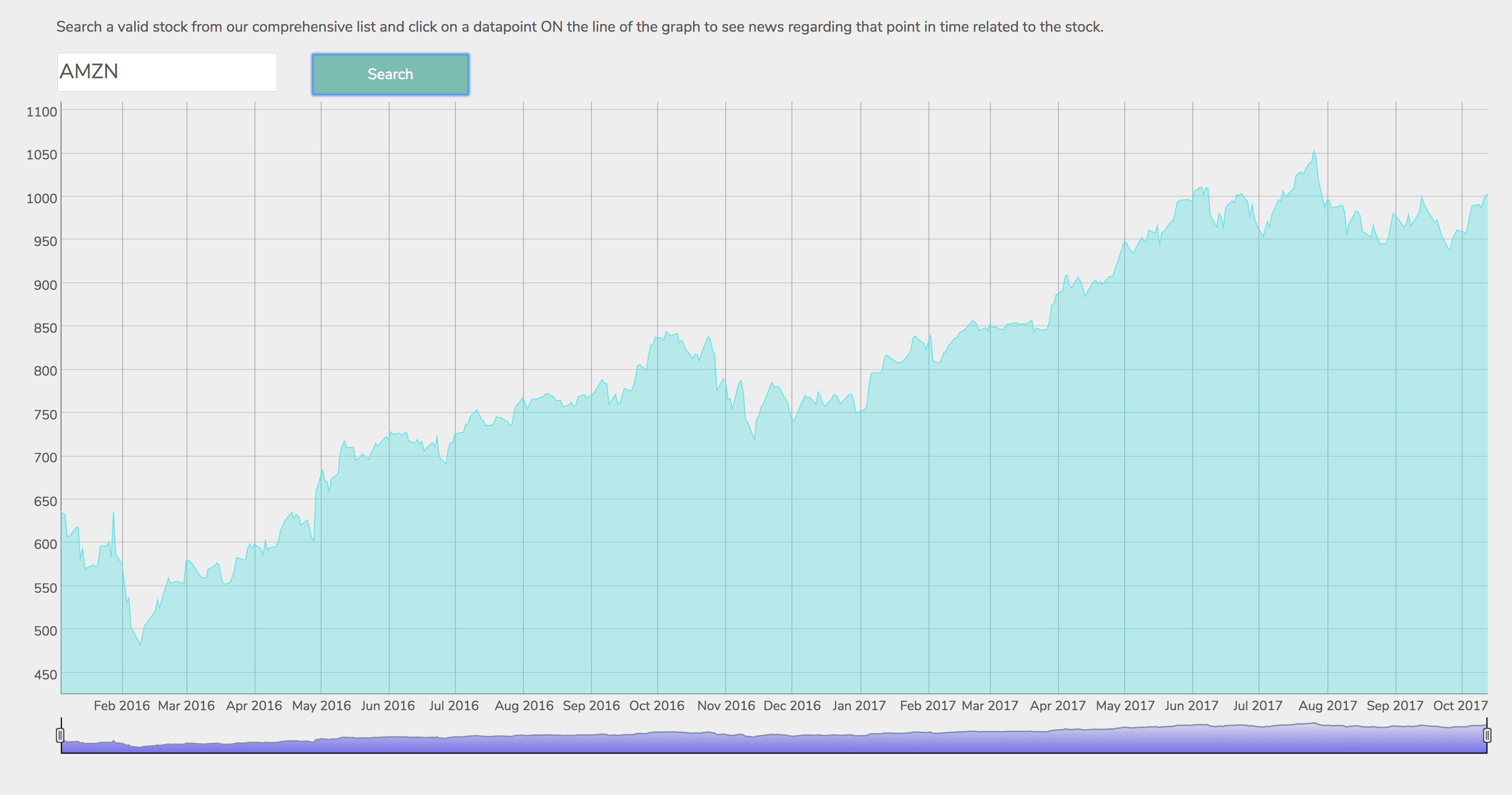The height and width of the screenshot is (795, 1512).
Task: Click the lowest dip in mid-November 2016
Action: tap(754, 439)
